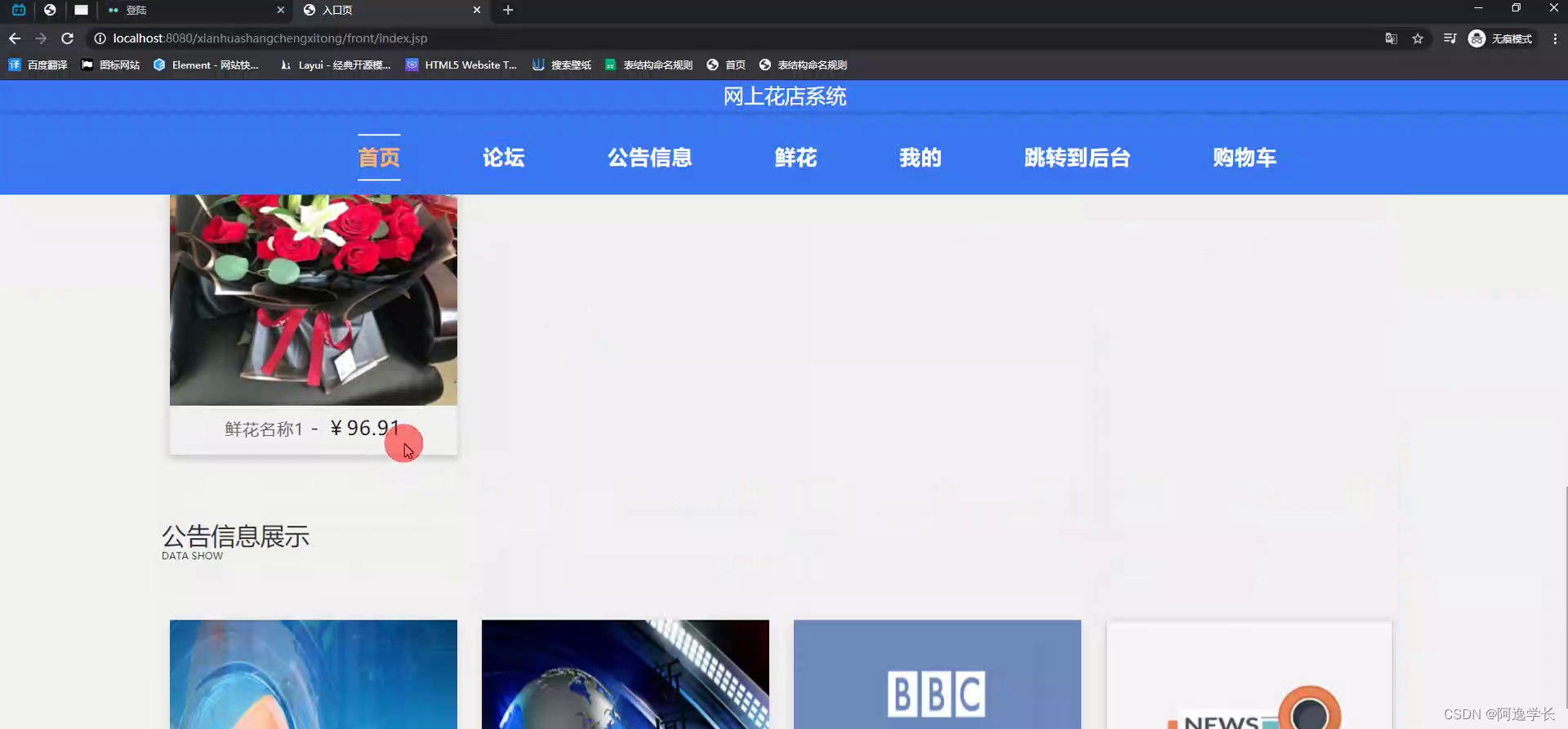Open the 鲜花 navigation item
Viewport: 1568px width, 729px height.
[795, 158]
